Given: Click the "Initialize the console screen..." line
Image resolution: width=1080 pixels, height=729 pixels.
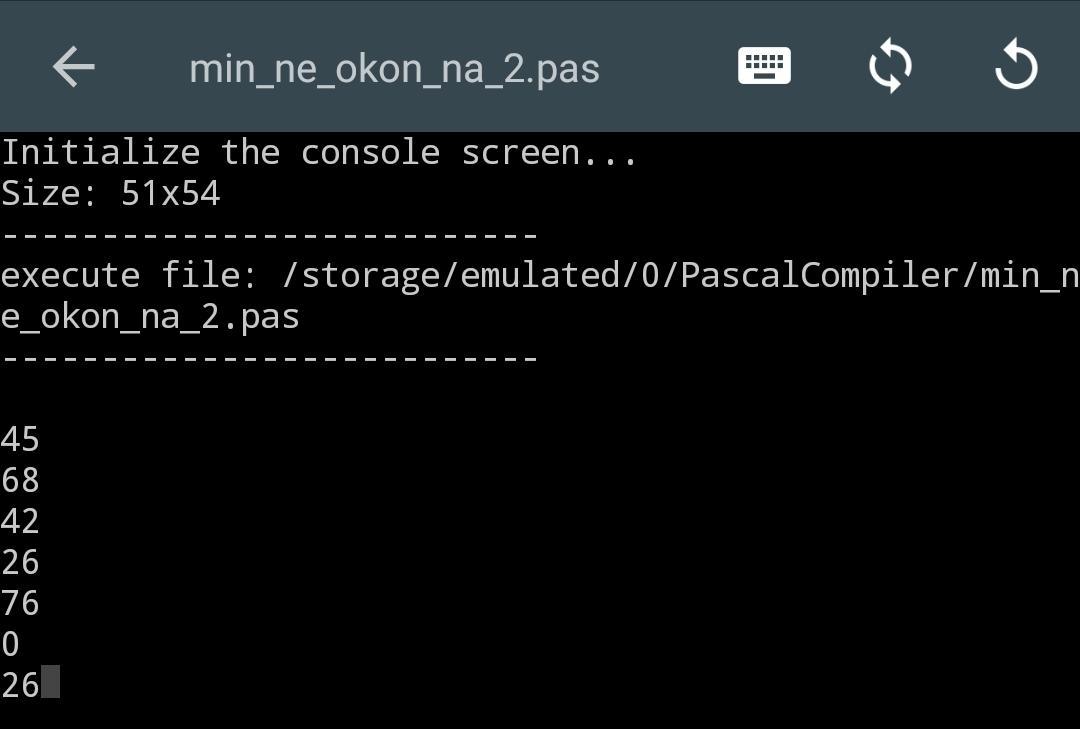Looking at the screenshot, I should [x=319, y=153].
